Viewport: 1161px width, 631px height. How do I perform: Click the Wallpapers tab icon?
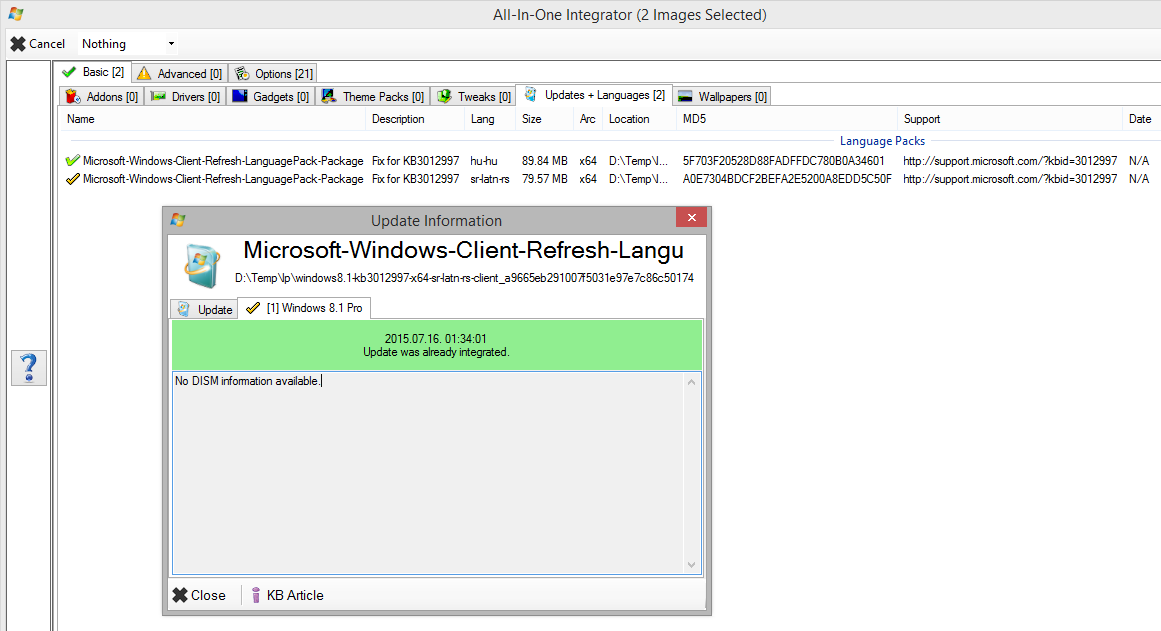[x=685, y=97]
